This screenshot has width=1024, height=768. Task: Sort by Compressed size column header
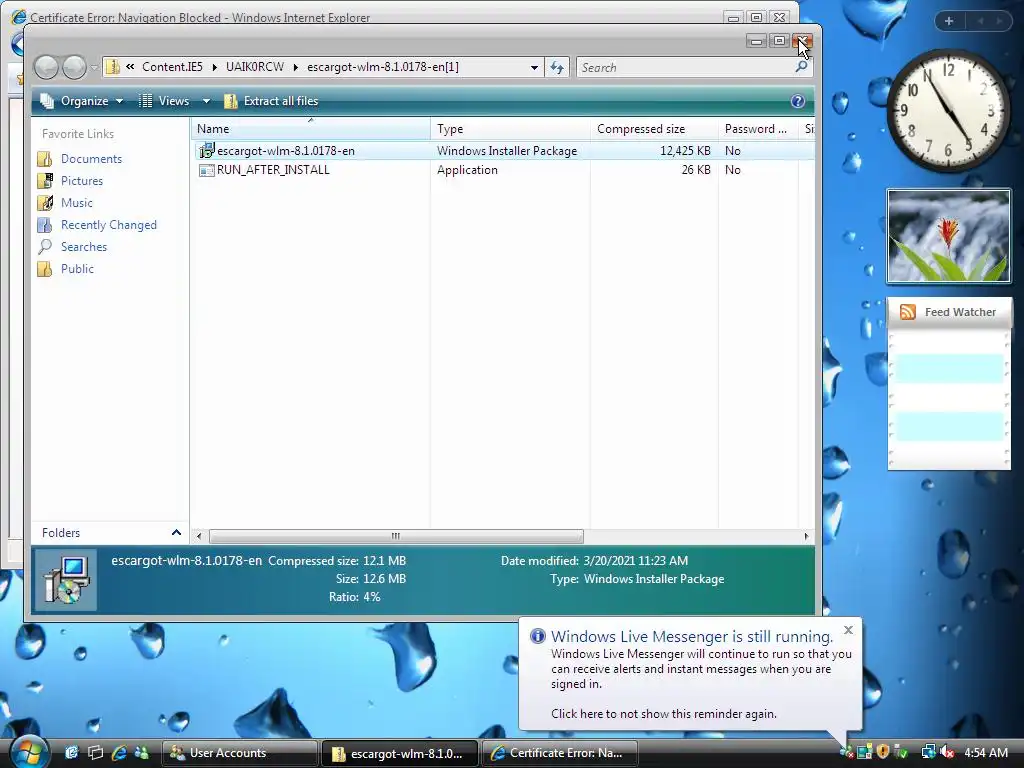(x=654, y=129)
